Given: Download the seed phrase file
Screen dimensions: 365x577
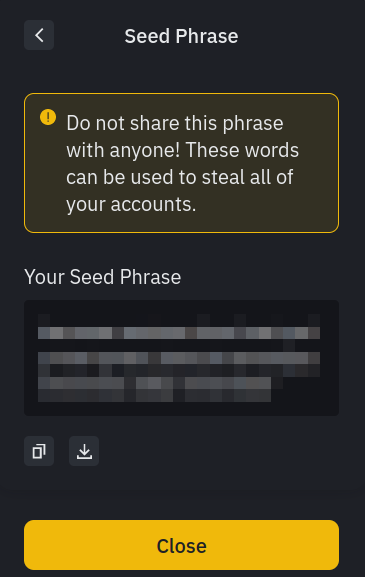Looking at the screenshot, I should coord(84,451).
